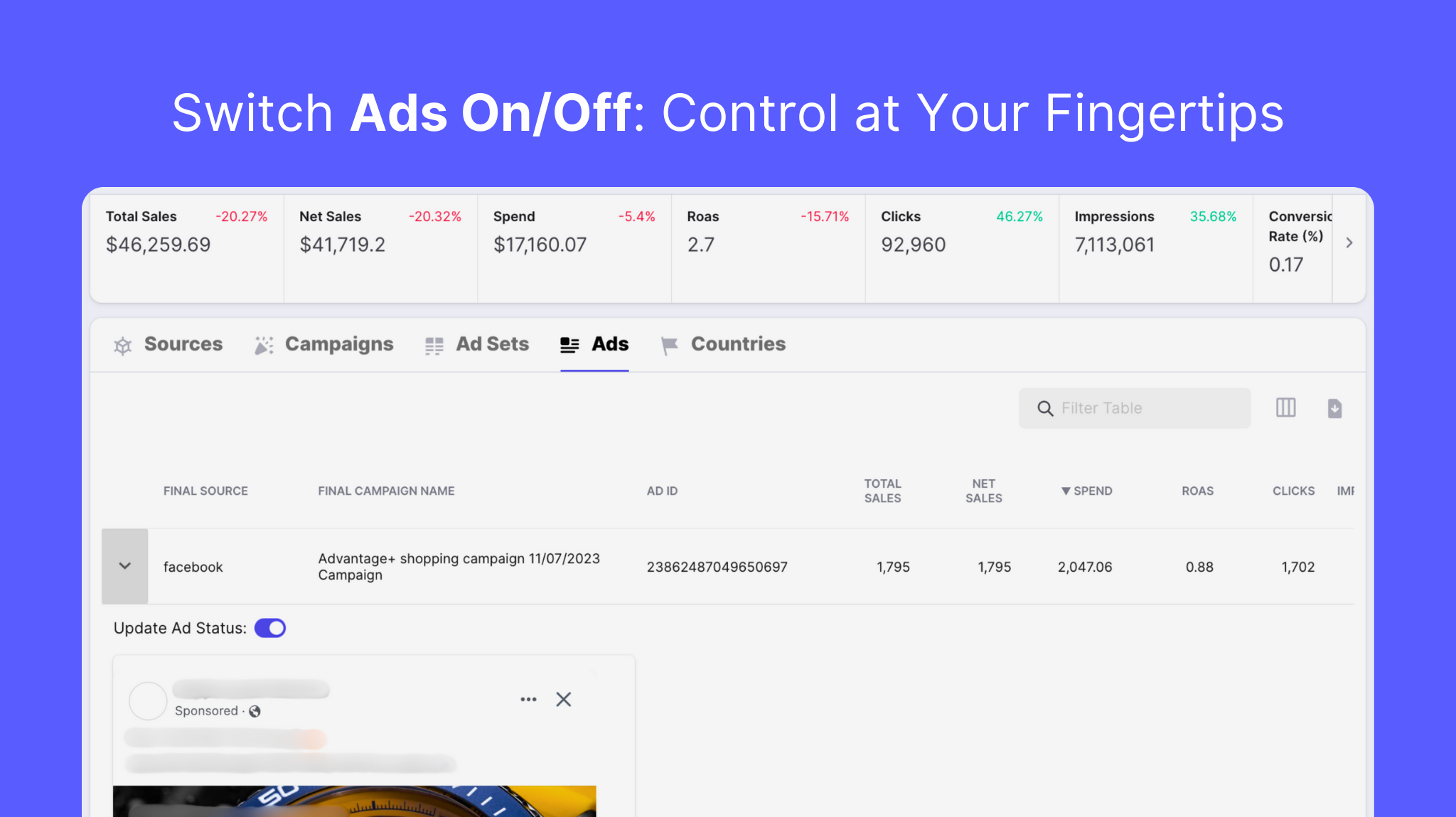Sort table by Spend column
Viewport: 1456px width, 817px height.
click(x=1086, y=491)
